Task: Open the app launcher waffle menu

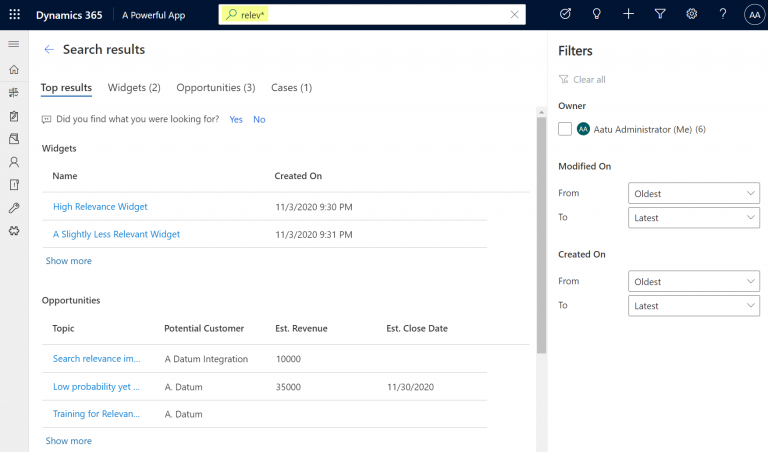Action: click(x=15, y=15)
